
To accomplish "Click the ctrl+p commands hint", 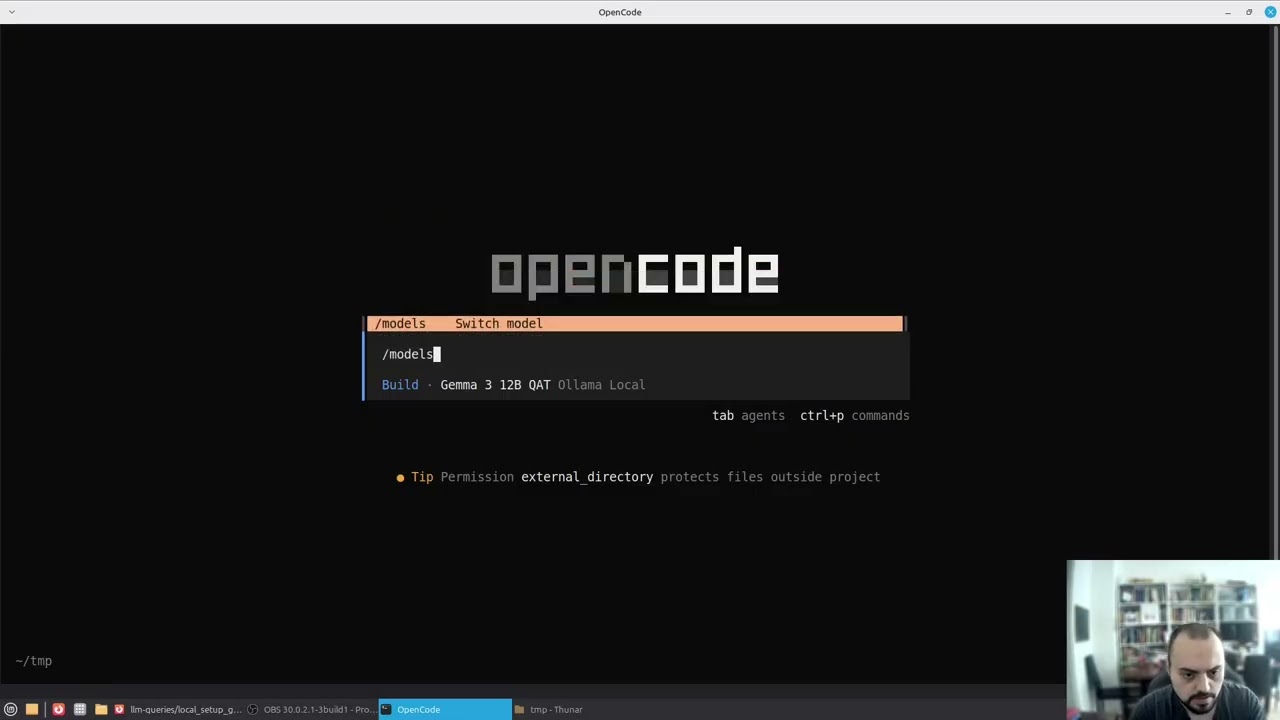I will point(854,415).
